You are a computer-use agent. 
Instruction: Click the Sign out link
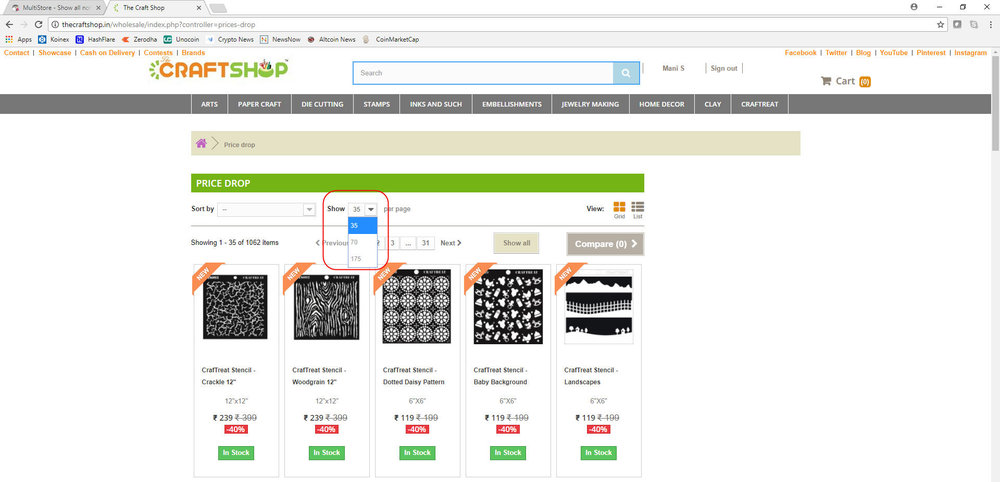pyautogui.click(x=724, y=68)
